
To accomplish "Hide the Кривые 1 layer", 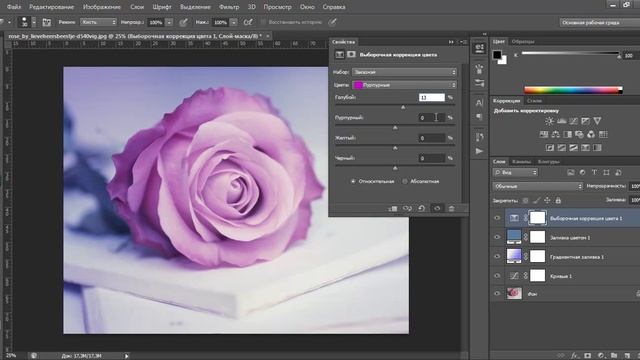I will pos(497,276).
